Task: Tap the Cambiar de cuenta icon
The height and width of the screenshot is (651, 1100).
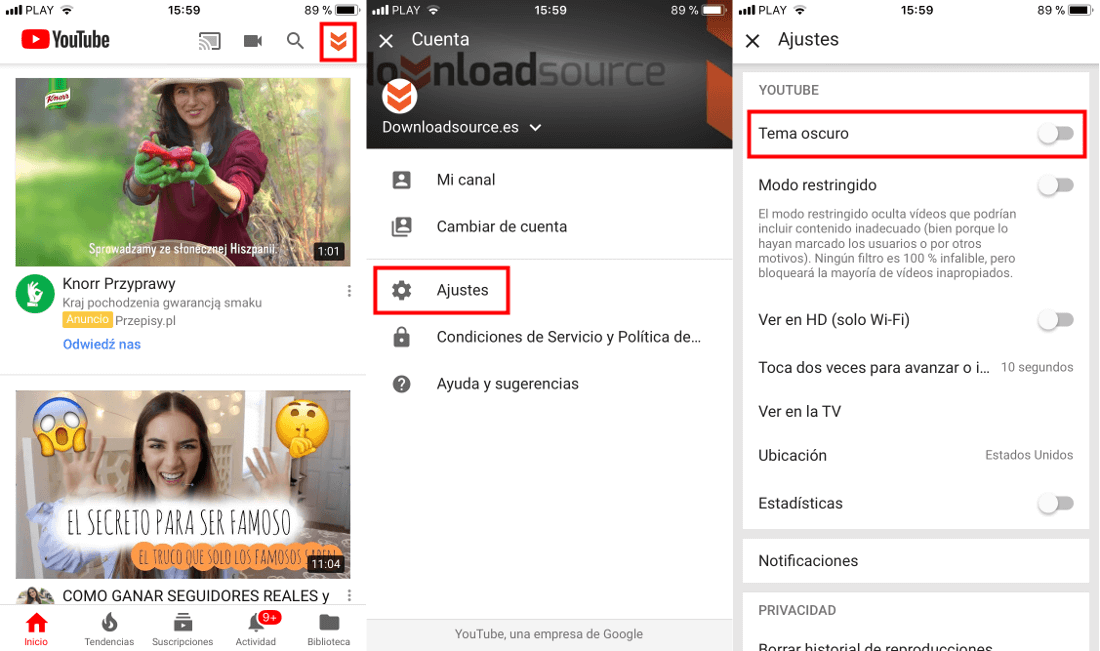Action: (401, 227)
